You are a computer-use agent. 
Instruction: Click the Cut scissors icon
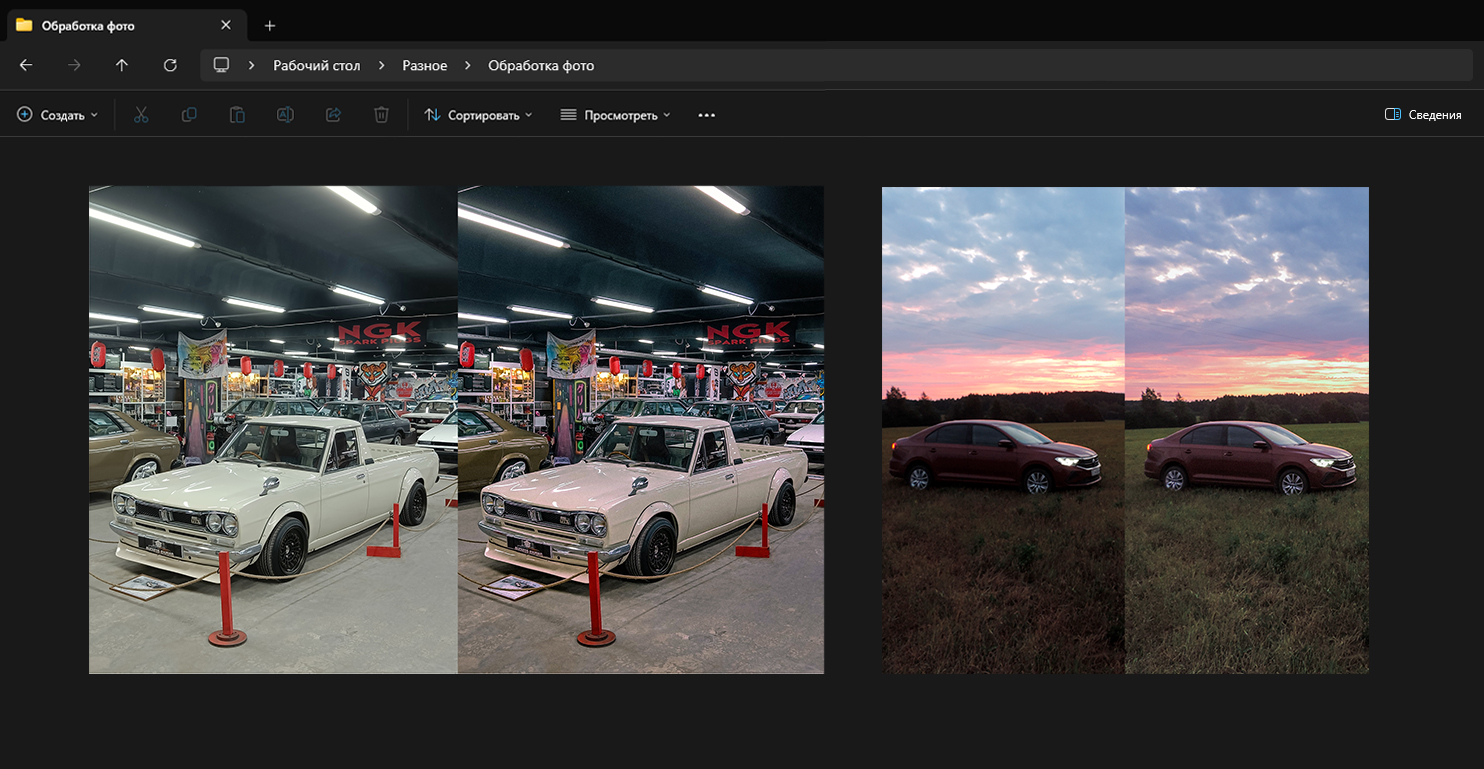click(x=141, y=115)
